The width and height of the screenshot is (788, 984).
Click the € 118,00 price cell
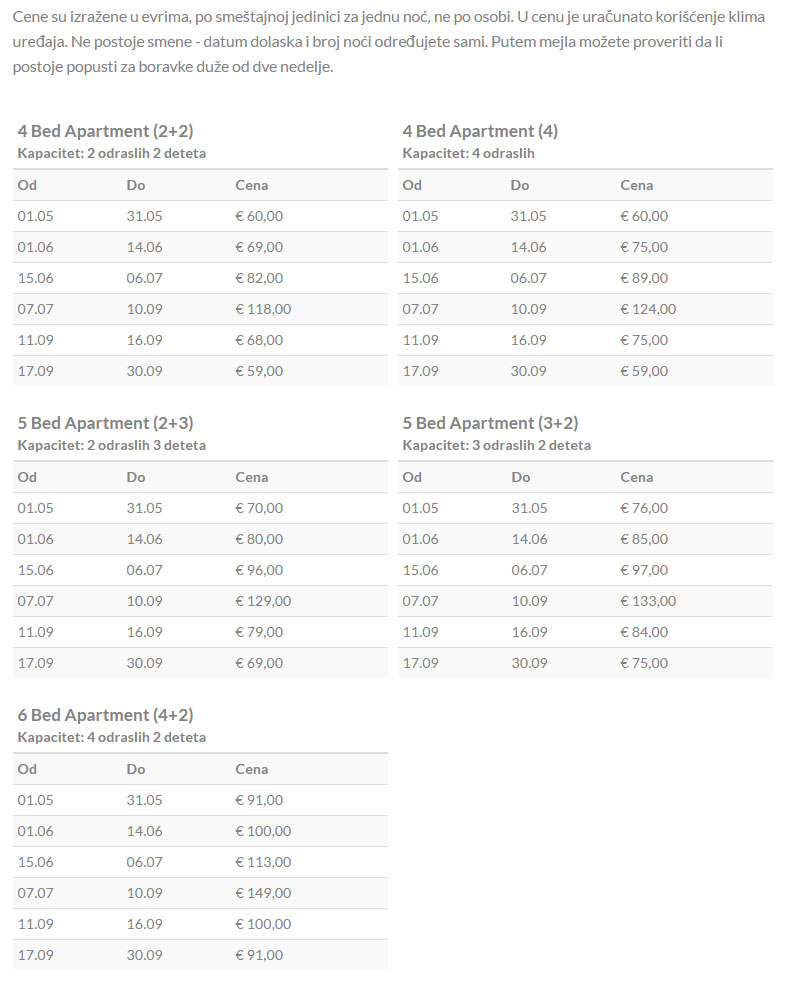coord(263,309)
